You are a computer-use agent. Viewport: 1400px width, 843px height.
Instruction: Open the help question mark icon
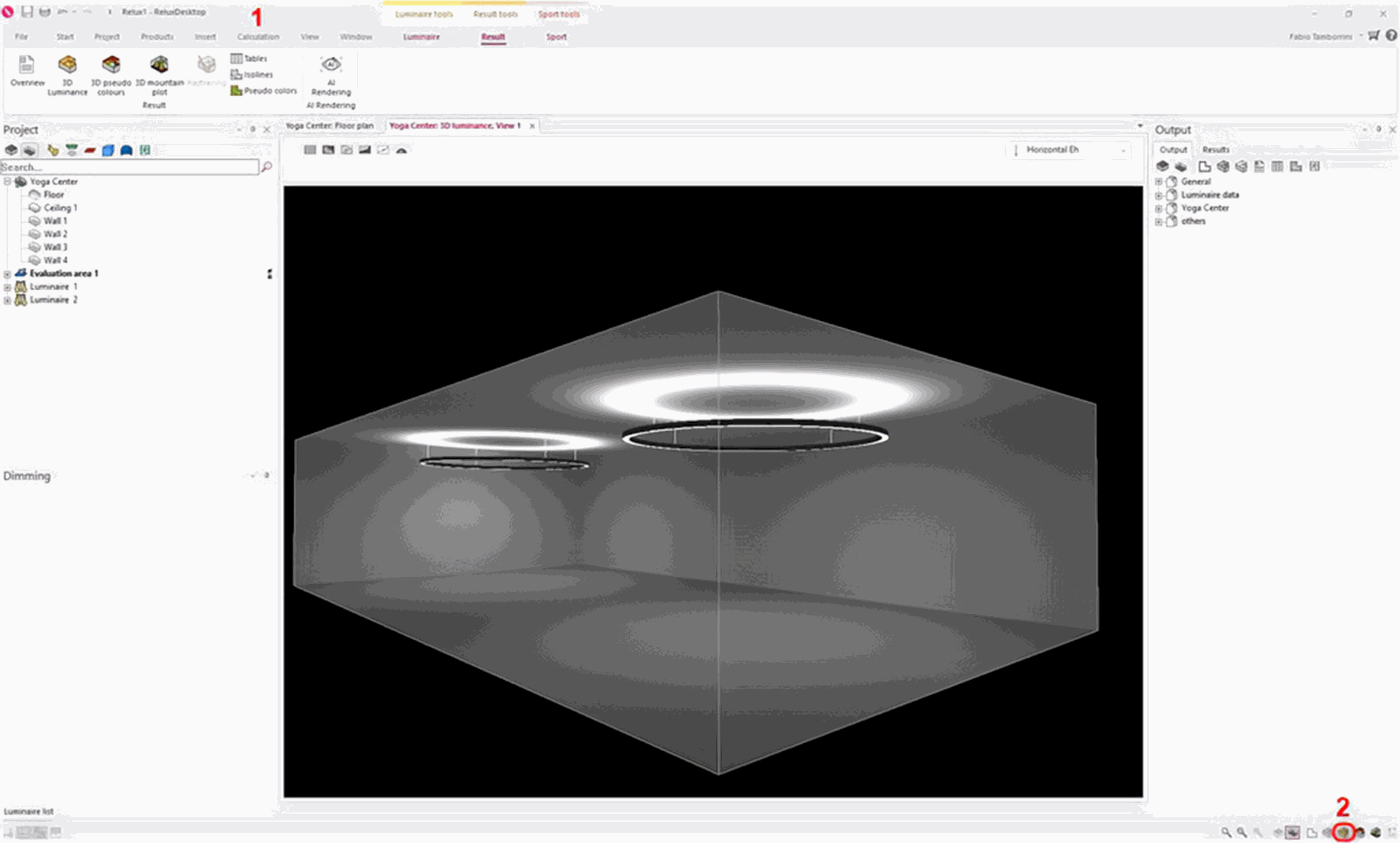click(1391, 35)
